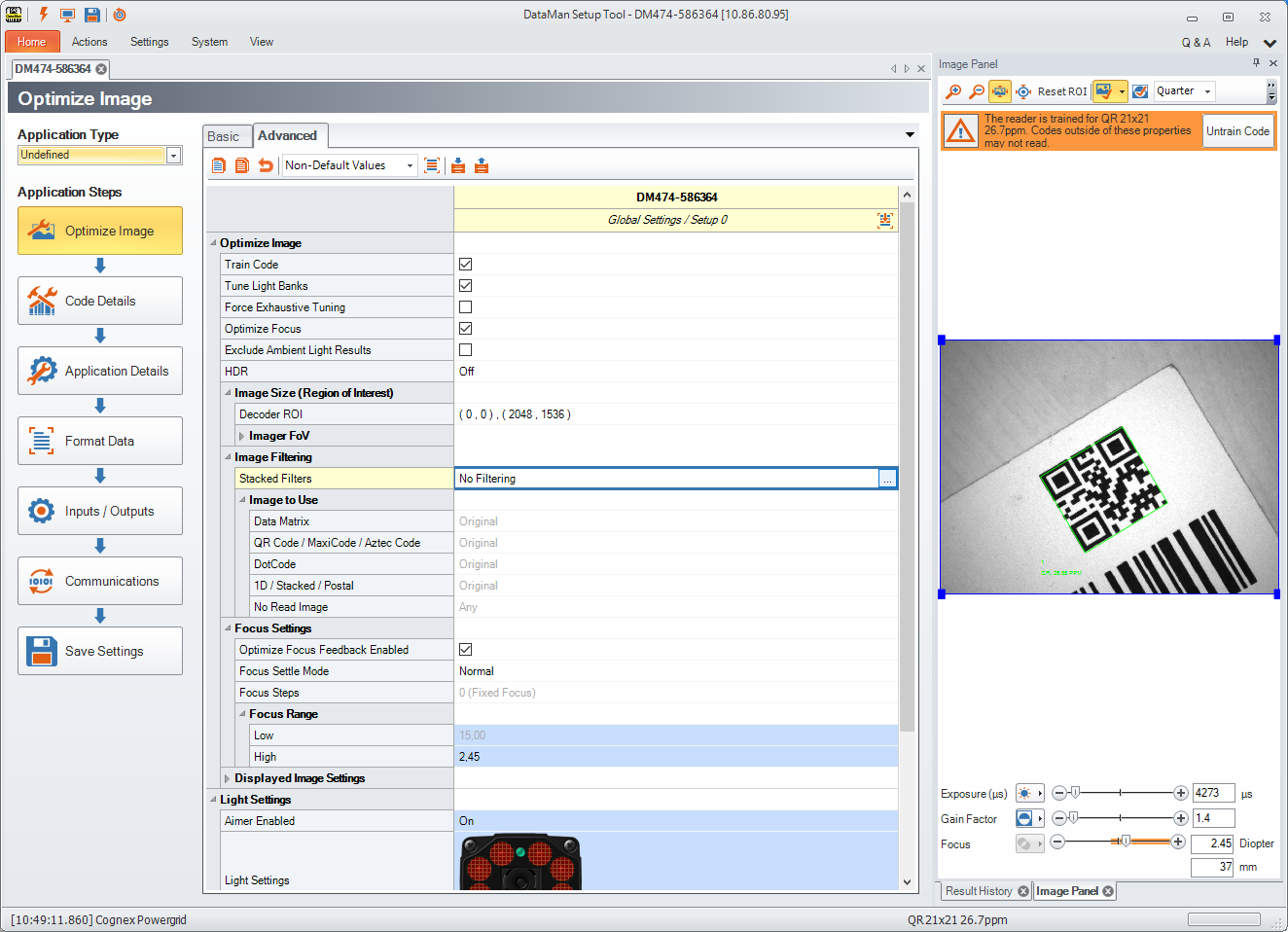Toggle Optimize Focus Feedback Enabled checkbox
The image size is (1288, 932).
[x=465, y=650]
